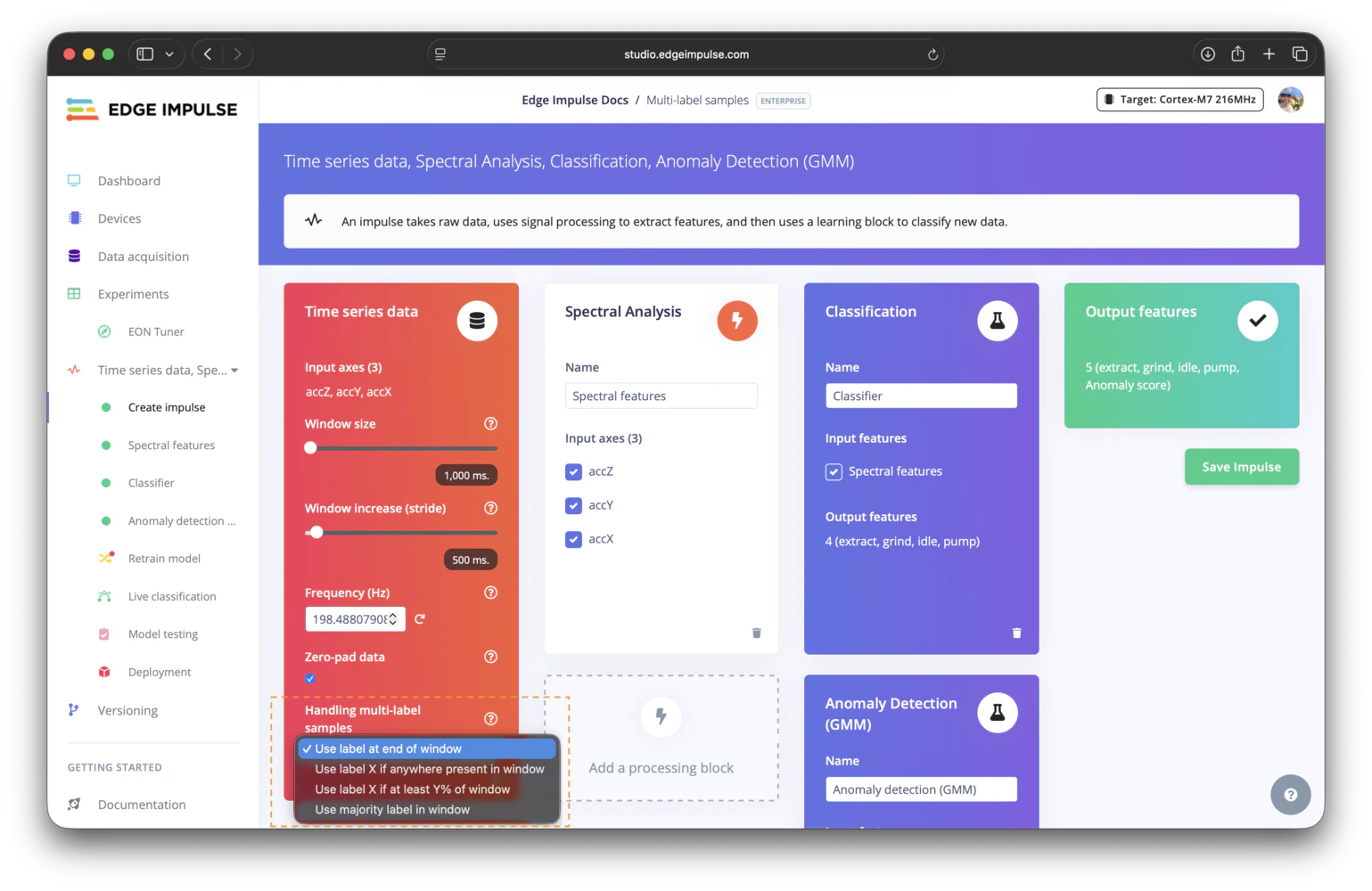The height and width of the screenshot is (891, 1372).
Task: Choose 'Use majority label in window'
Action: pyautogui.click(x=427, y=810)
